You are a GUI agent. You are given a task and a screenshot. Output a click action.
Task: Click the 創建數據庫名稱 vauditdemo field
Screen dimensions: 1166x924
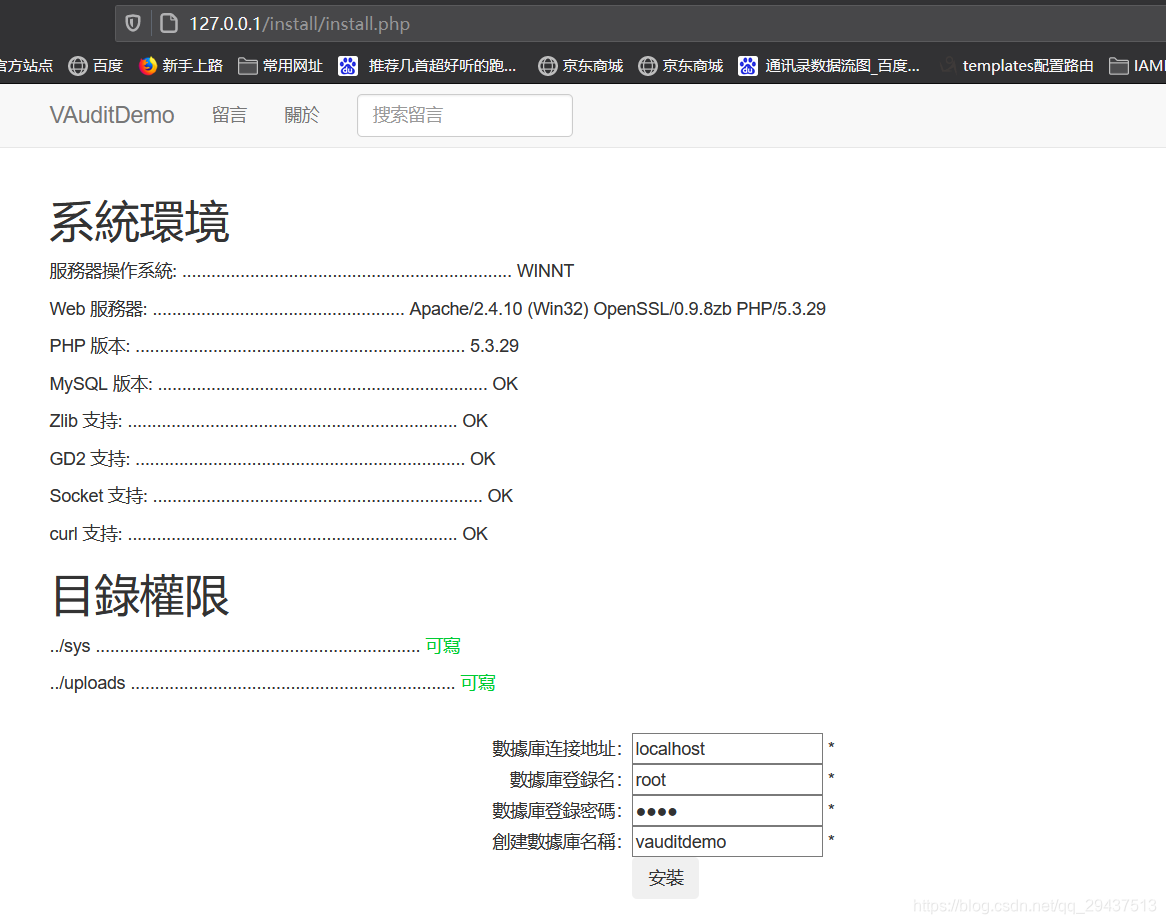[727, 841]
